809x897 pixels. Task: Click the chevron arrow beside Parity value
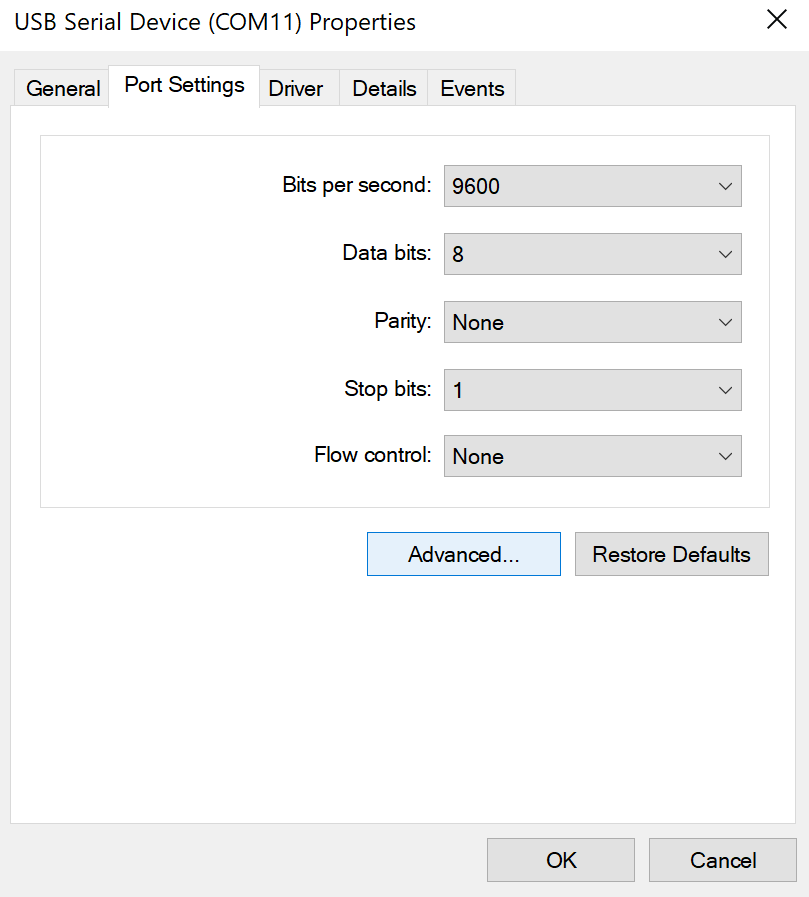click(725, 323)
